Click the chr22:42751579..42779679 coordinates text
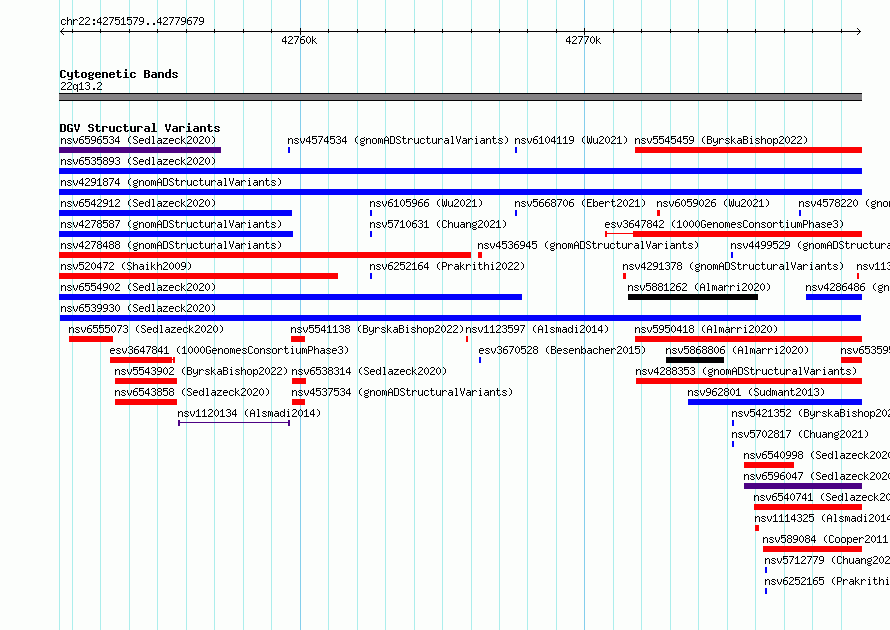 pyautogui.click(x=132, y=21)
